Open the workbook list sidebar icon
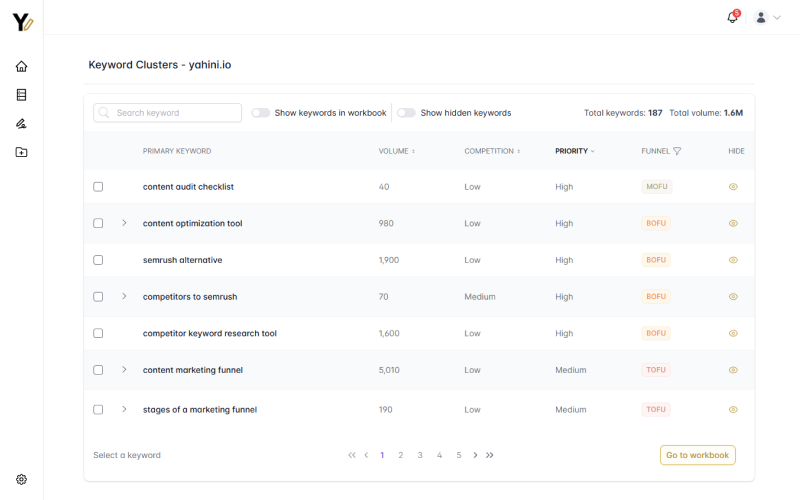 click(21, 95)
